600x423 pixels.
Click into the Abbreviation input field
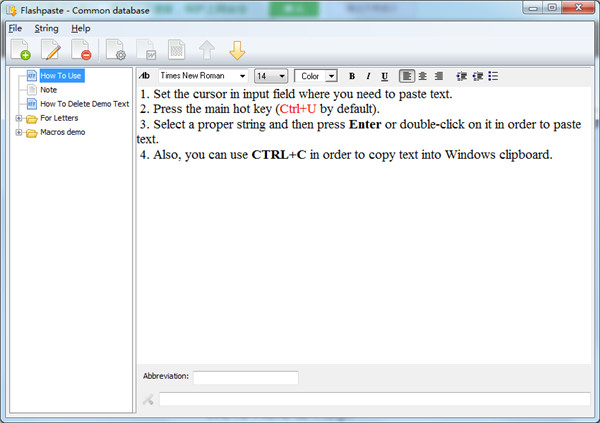click(x=246, y=377)
